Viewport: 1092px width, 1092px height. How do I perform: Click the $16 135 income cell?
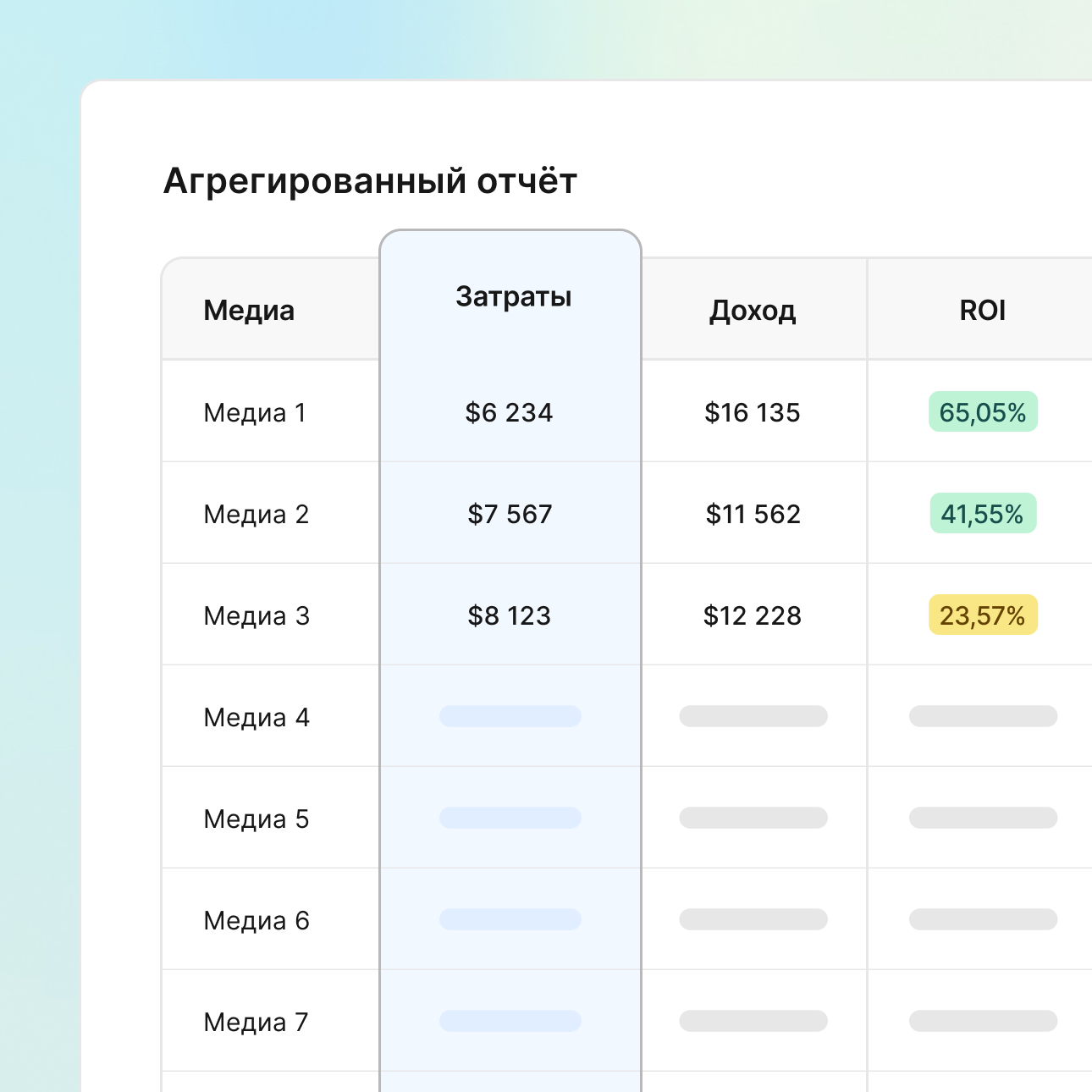point(752,413)
